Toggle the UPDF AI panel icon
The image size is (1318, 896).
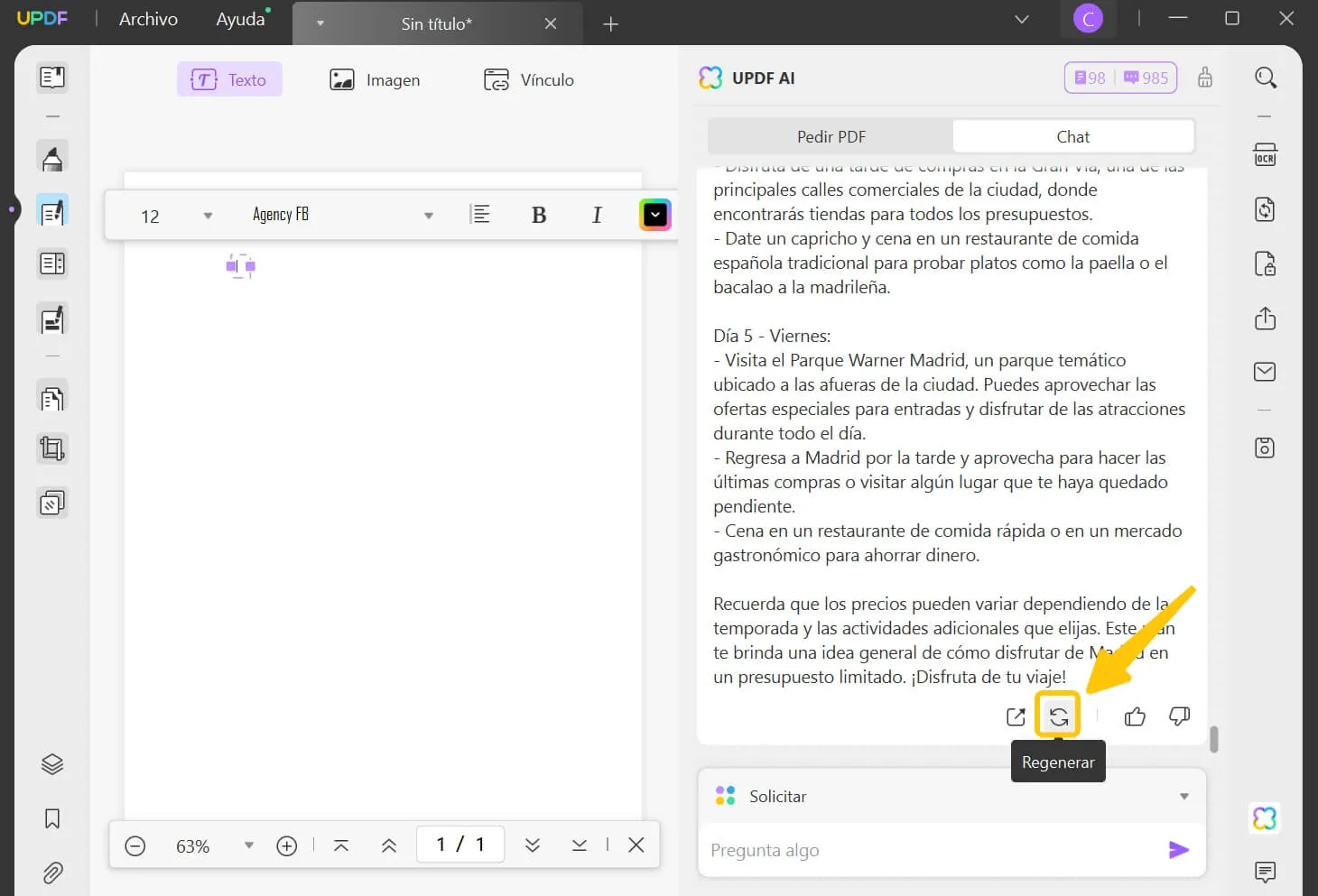coord(1266,818)
